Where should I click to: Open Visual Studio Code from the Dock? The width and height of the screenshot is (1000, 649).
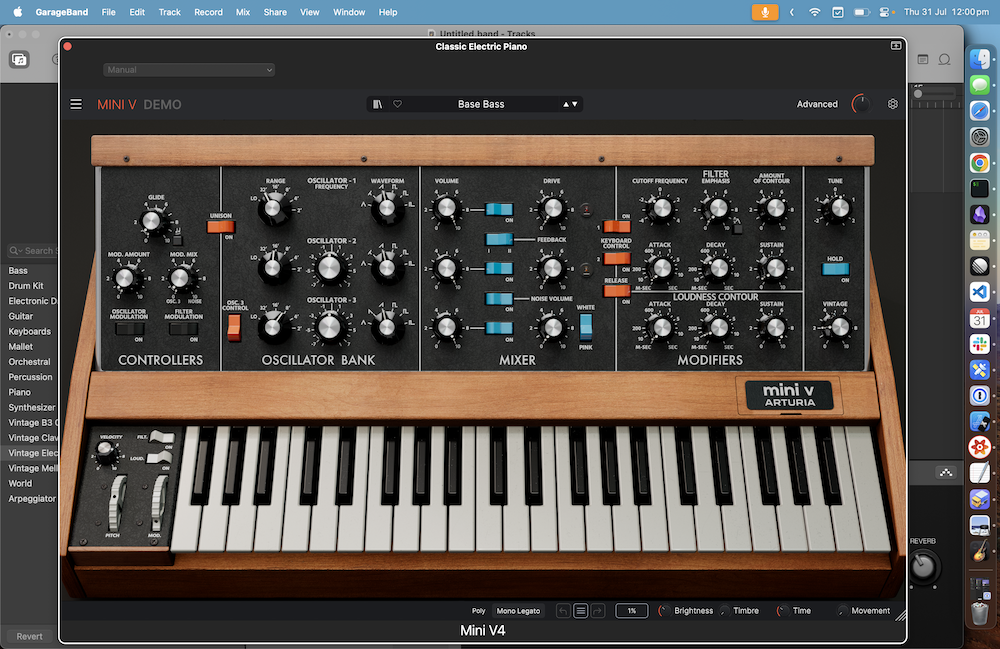click(x=979, y=292)
